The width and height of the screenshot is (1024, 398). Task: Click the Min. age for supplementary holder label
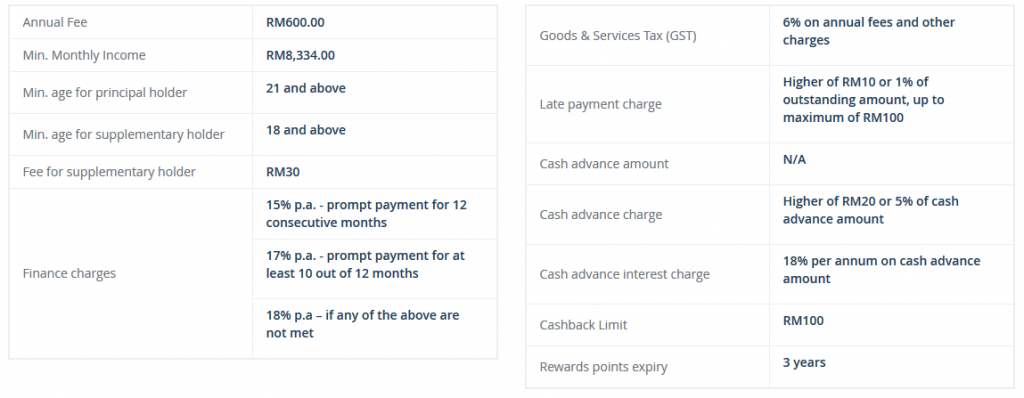[123, 135]
